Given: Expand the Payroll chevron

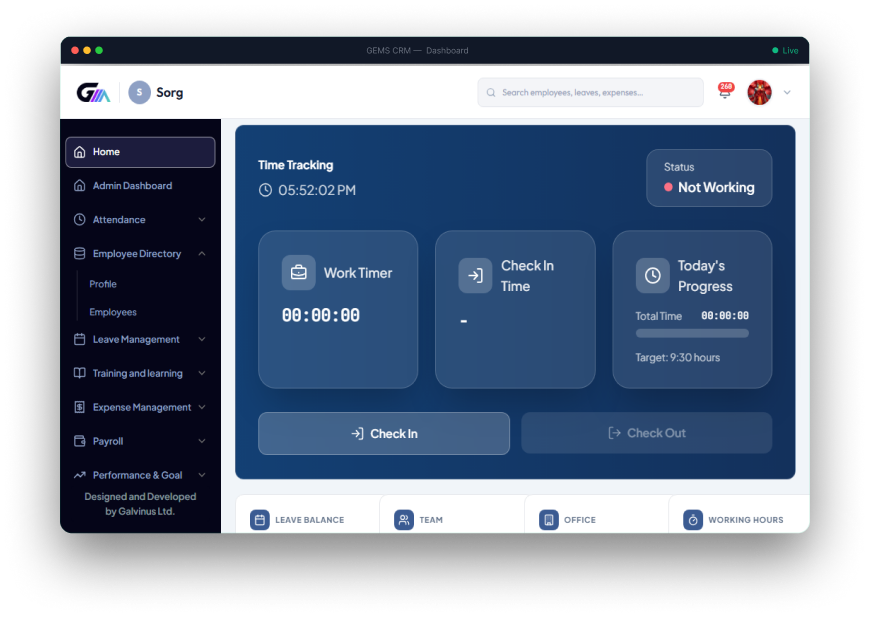Looking at the screenshot, I should 202,441.
